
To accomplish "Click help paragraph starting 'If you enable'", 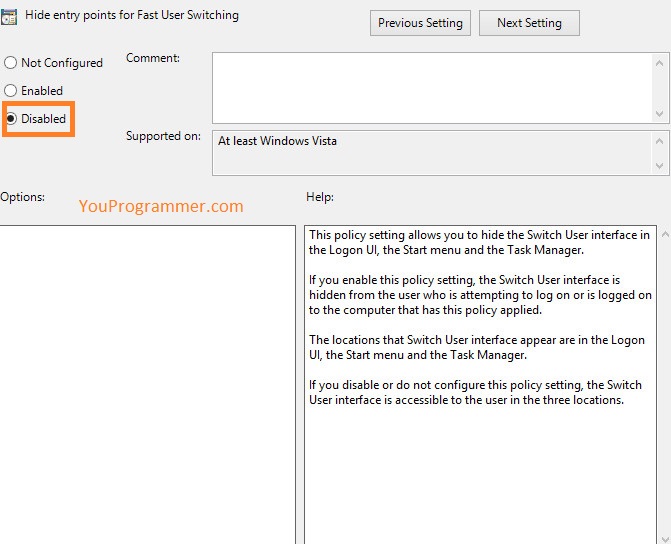I will tap(480, 295).
